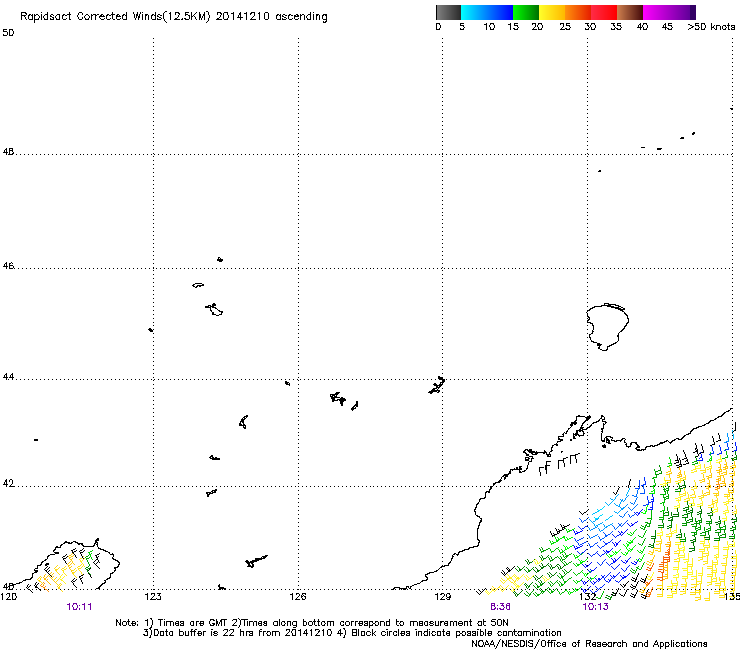Click the cyan-blue 5-15 knots legend segment
The image size is (740, 650).
click(487, 12)
